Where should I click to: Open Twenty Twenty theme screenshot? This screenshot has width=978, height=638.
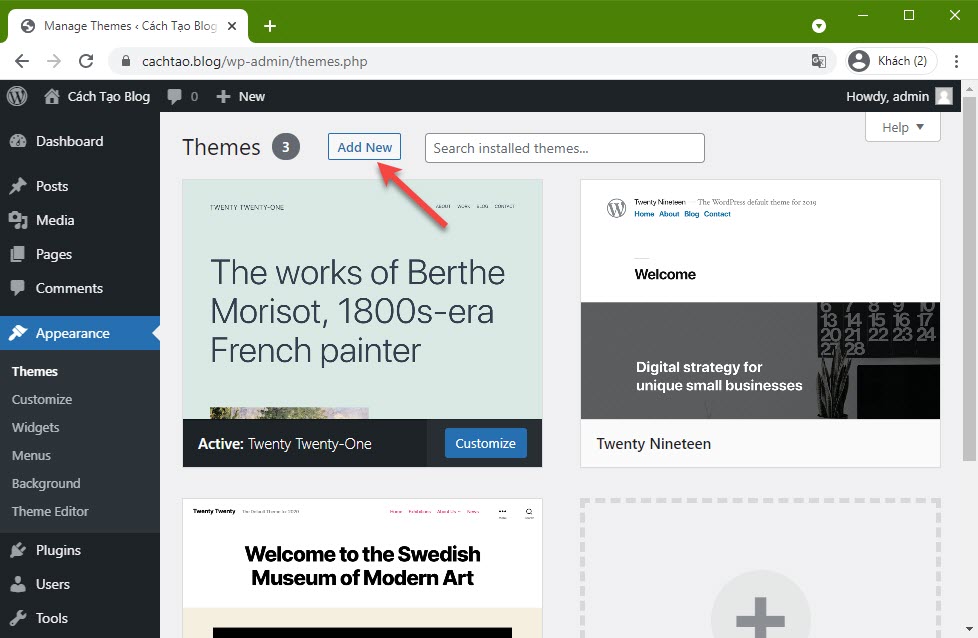[362, 568]
